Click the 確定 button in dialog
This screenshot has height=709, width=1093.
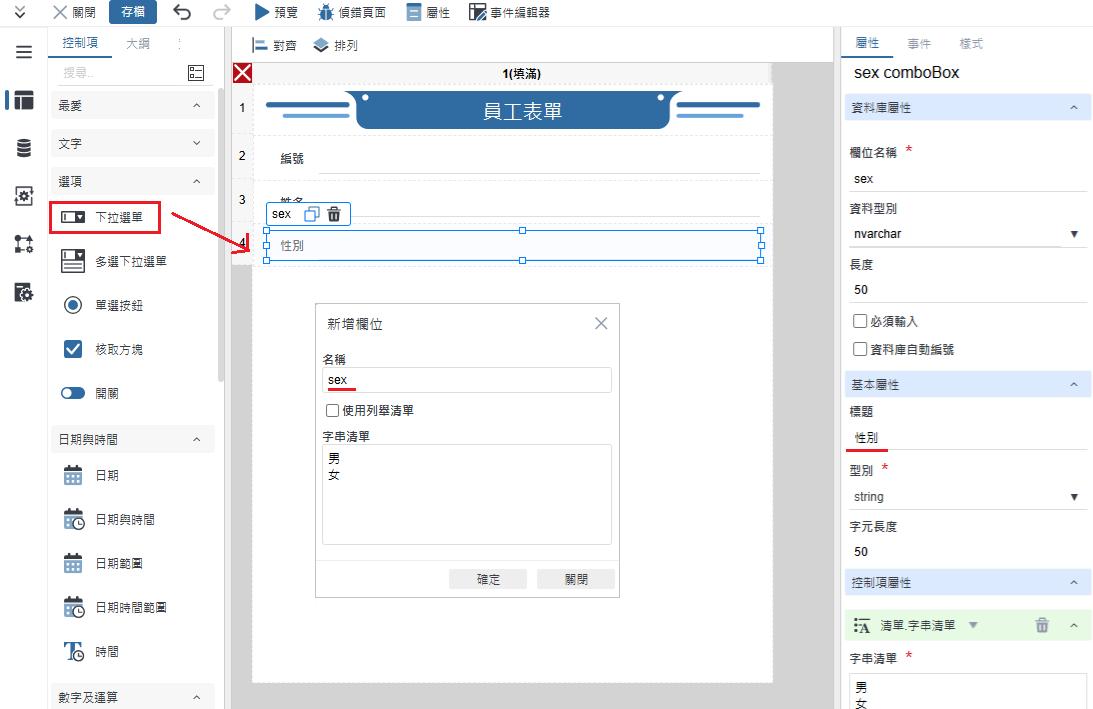point(488,579)
